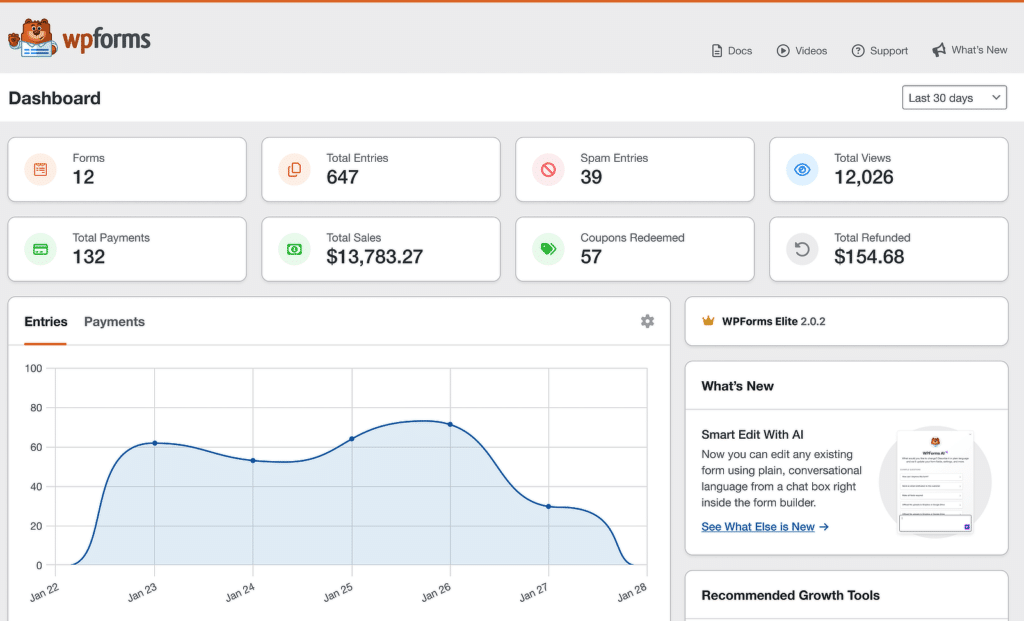Click the Jan 24 chart data point
The height and width of the screenshot is (621, 1024).
pyautogui.click(x=253, y=460)
